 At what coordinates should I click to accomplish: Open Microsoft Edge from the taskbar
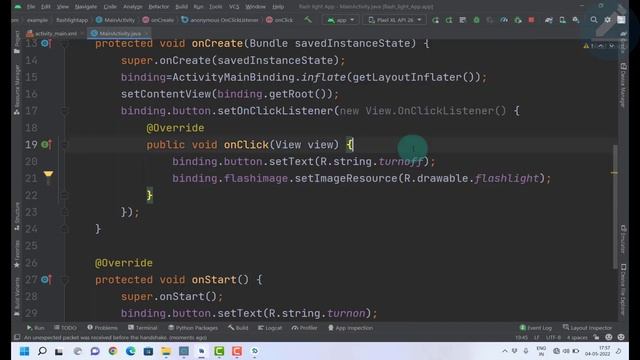[131, 351]
